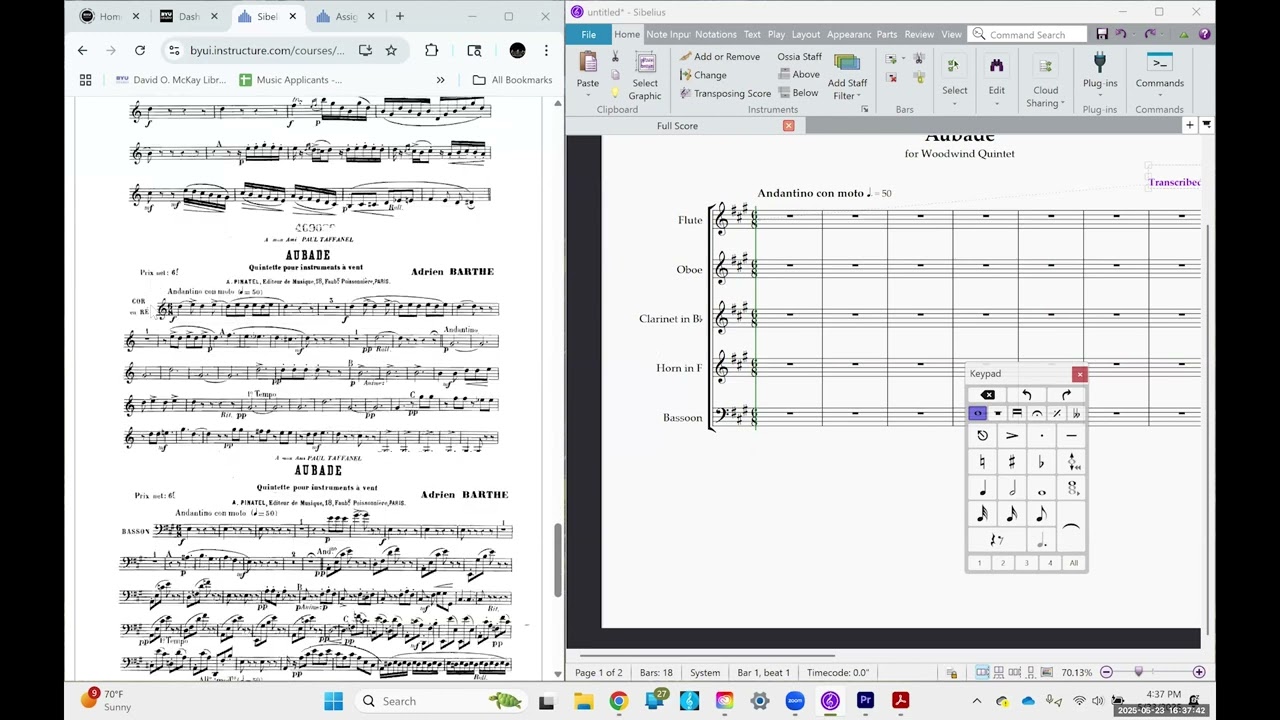Select the thirty-second note on the Keypad
The image size is (1280, 720).
click(x=983, y=514)
